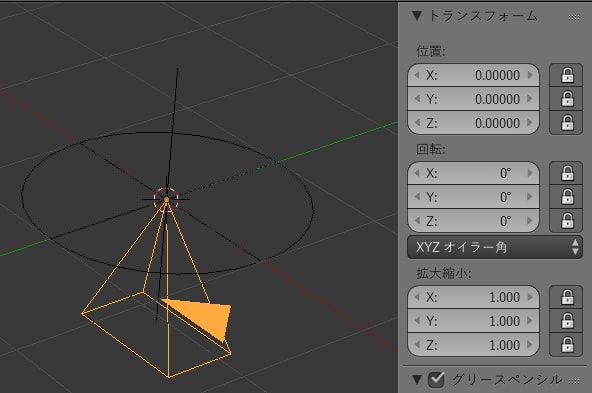Open the XYZ オイラー角 rotation mode dropdown
The height and width of the screenshot is (393, 592).
495,247
